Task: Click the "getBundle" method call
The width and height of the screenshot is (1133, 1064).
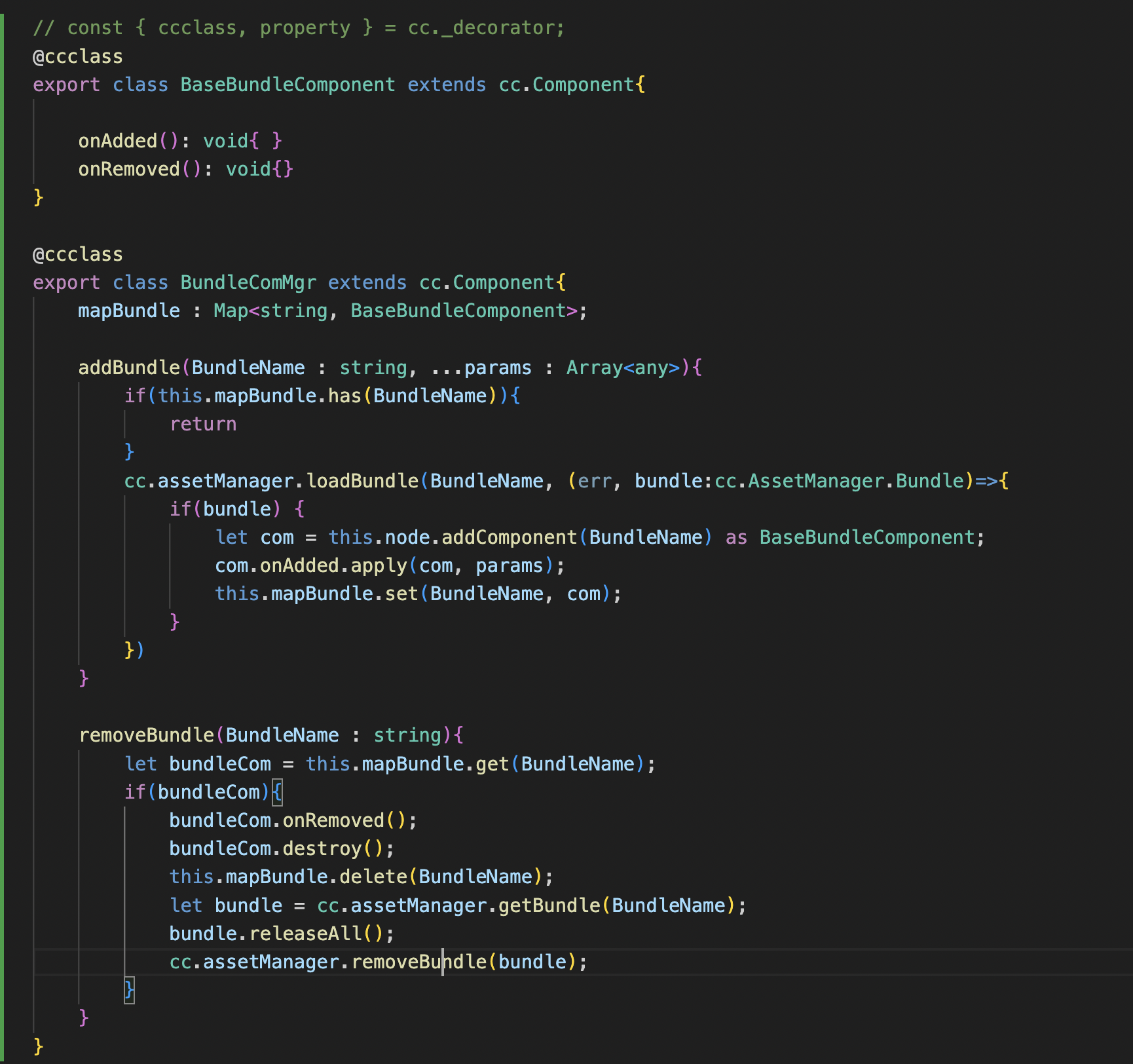Action: (549, 905)
